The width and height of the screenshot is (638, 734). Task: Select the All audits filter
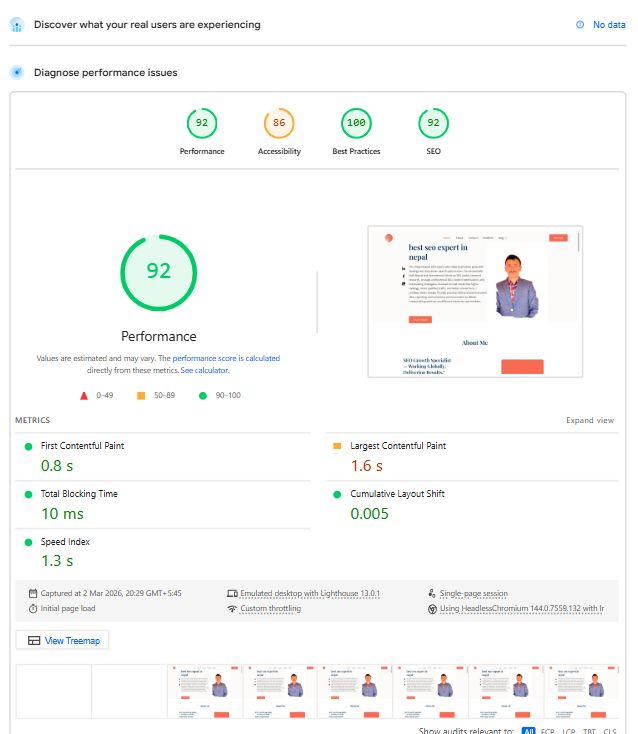click(528, 730)
